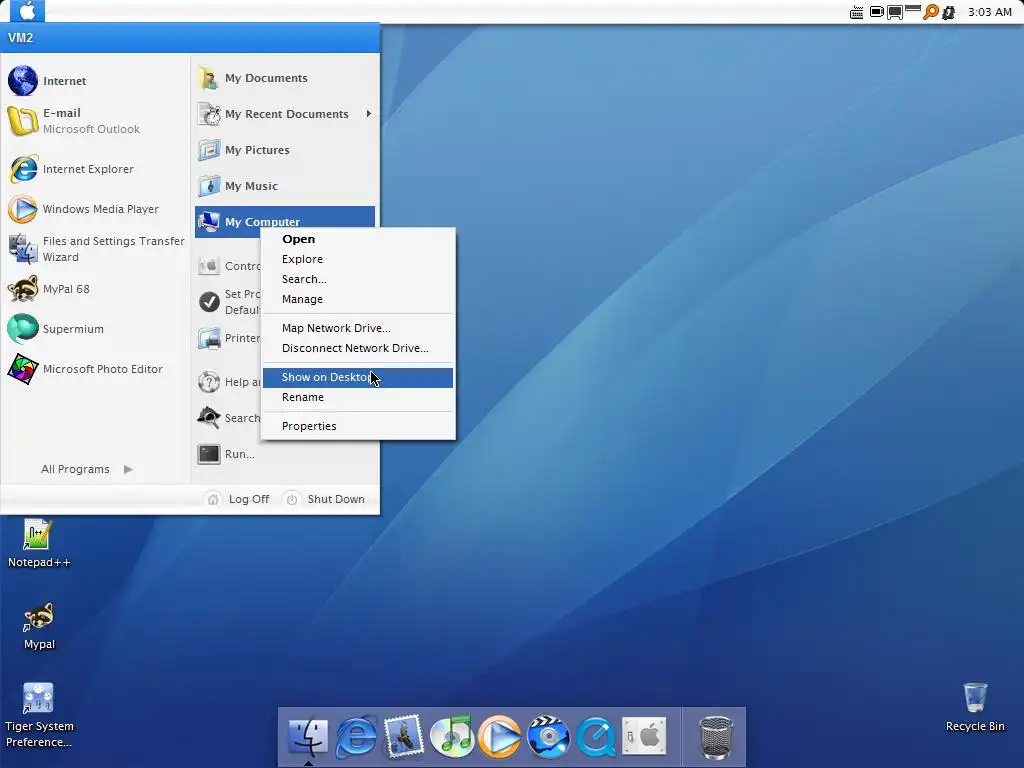Select Search... in context menu
The image size is (1024, 768).
pos(358,279)
